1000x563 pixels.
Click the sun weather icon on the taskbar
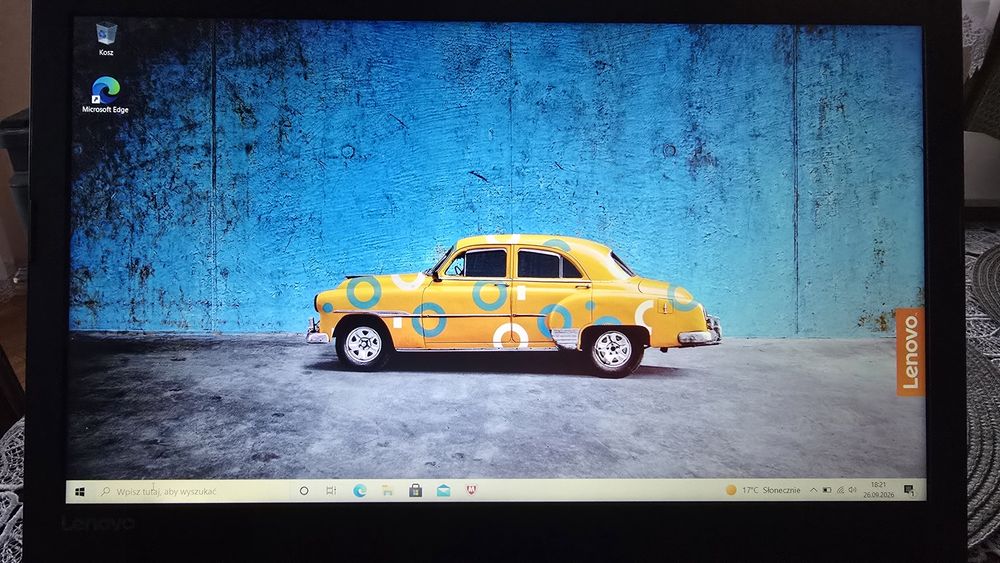tap(731, 490)
